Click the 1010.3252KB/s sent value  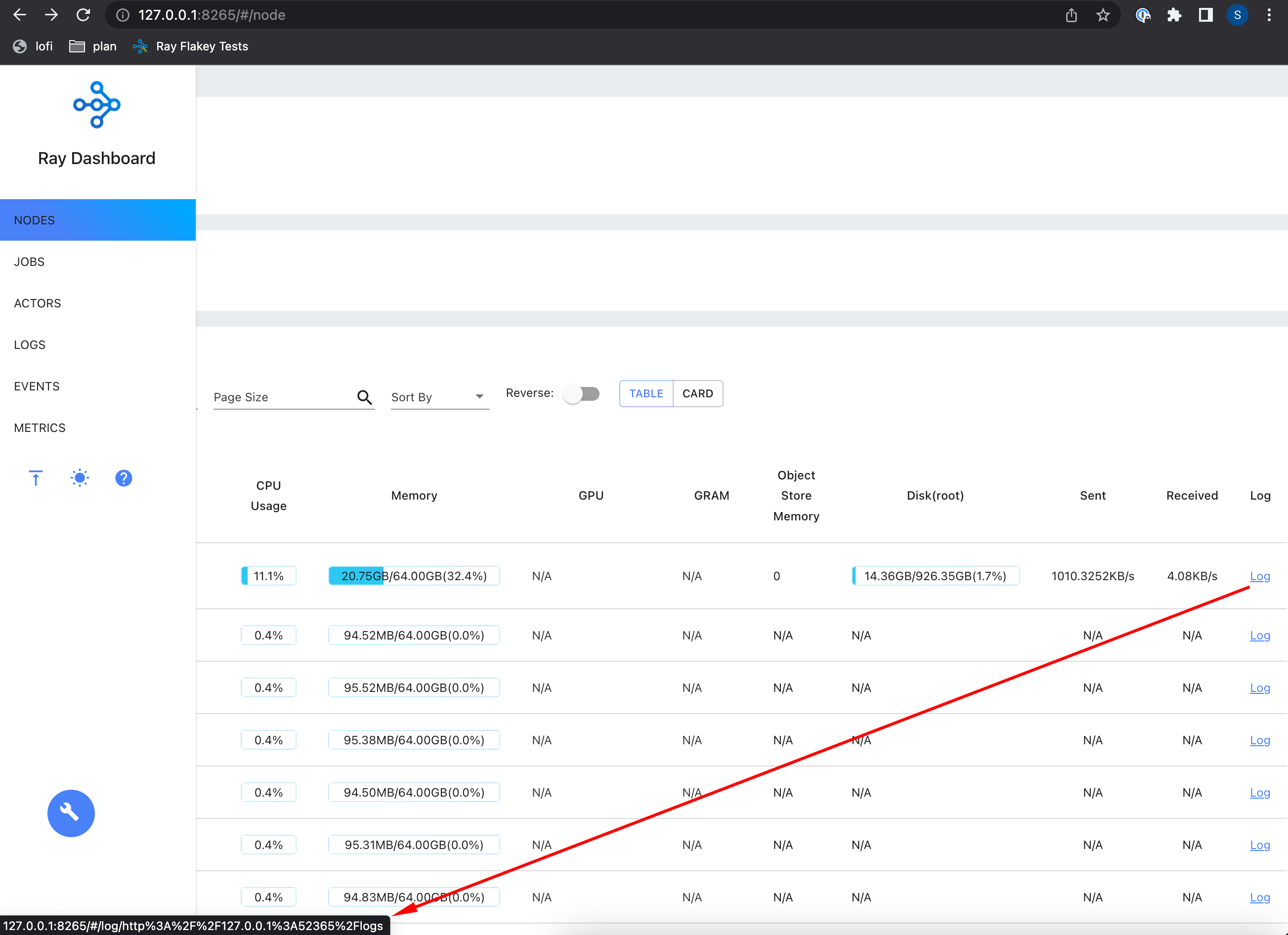[x=1093, y=576]
